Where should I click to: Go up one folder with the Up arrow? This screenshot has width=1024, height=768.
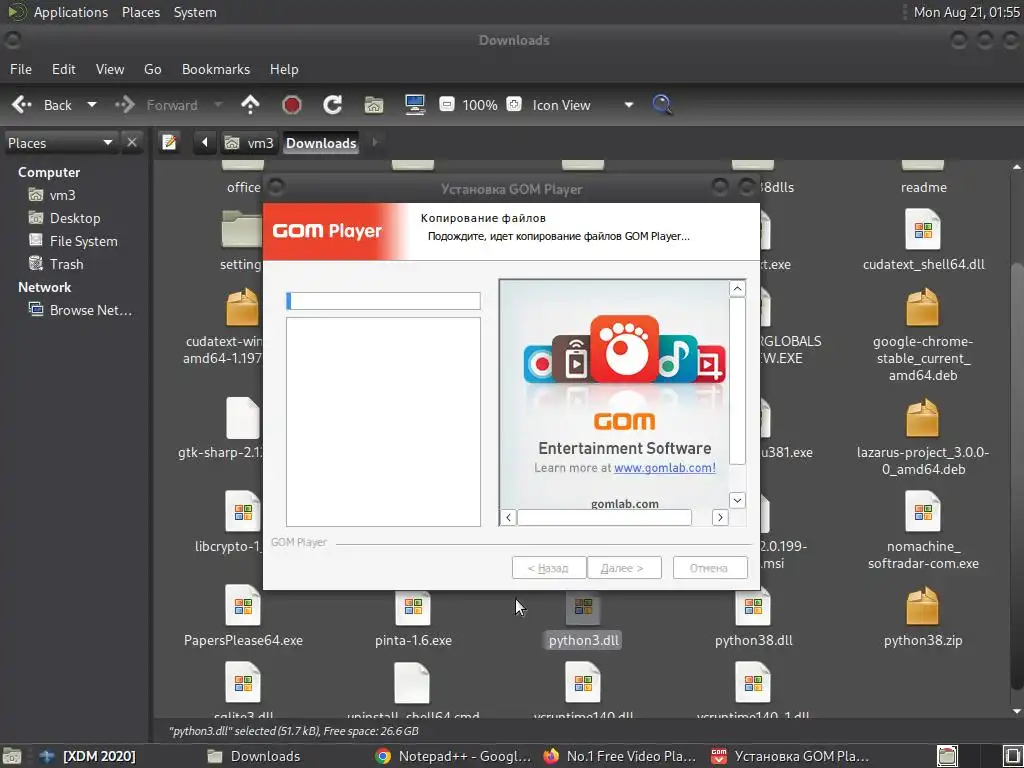coord(250,104)
